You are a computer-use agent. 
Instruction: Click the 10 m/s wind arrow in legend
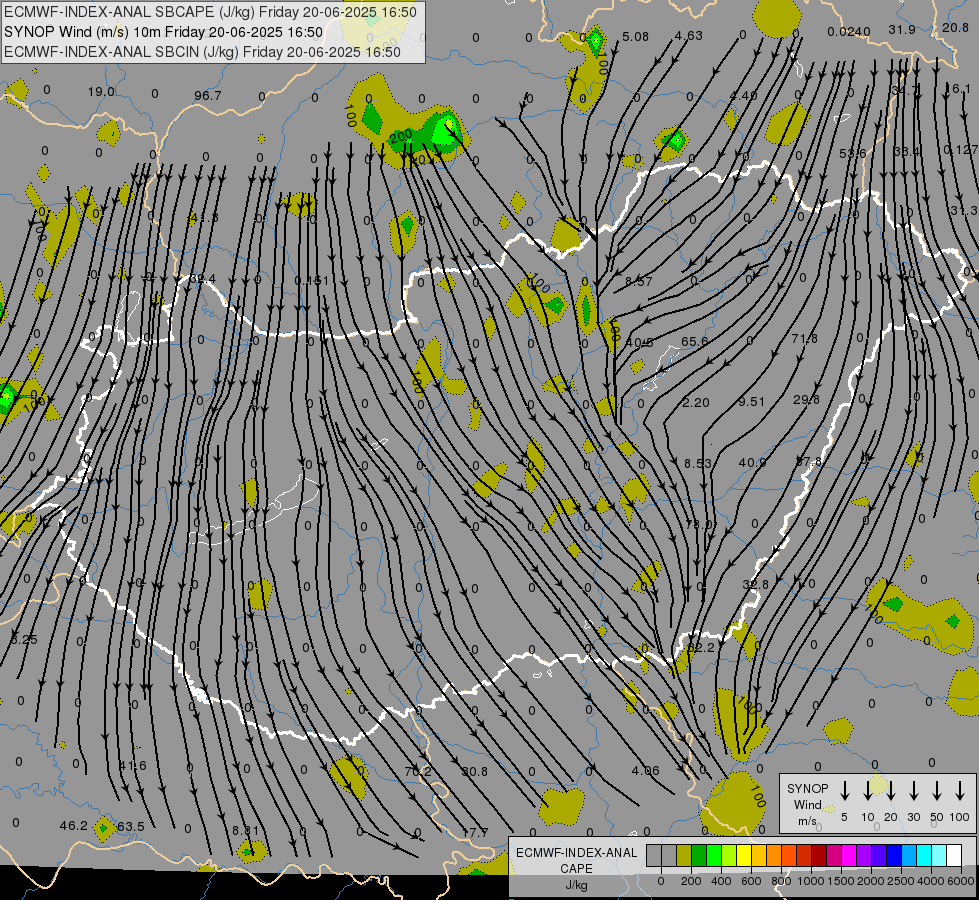coord(867,791)
